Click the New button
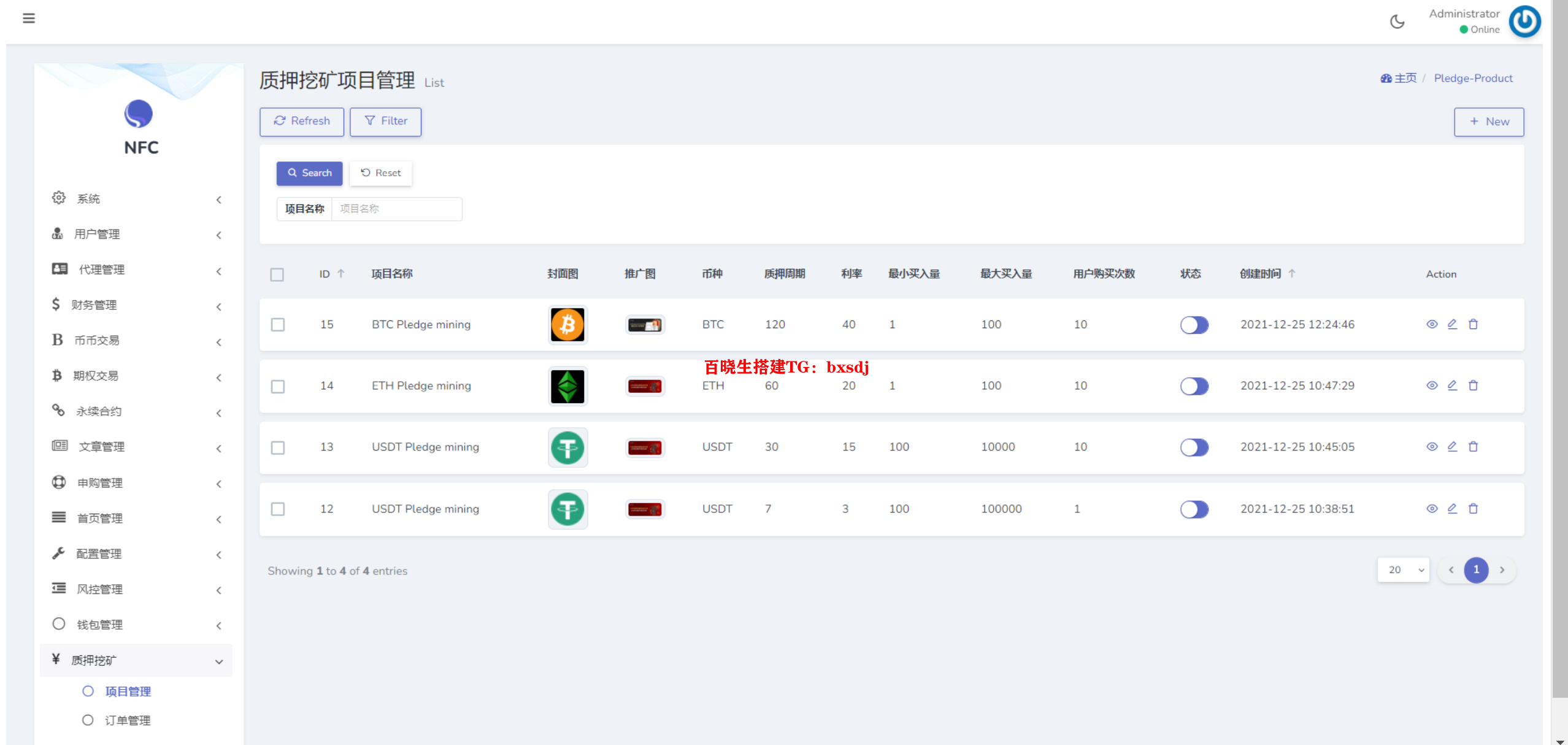The width and height of the screenshot is (1568, 745). coord(1489,122)
